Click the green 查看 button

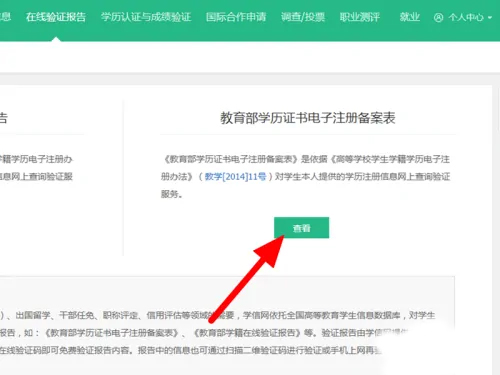[x=301, y=228]
